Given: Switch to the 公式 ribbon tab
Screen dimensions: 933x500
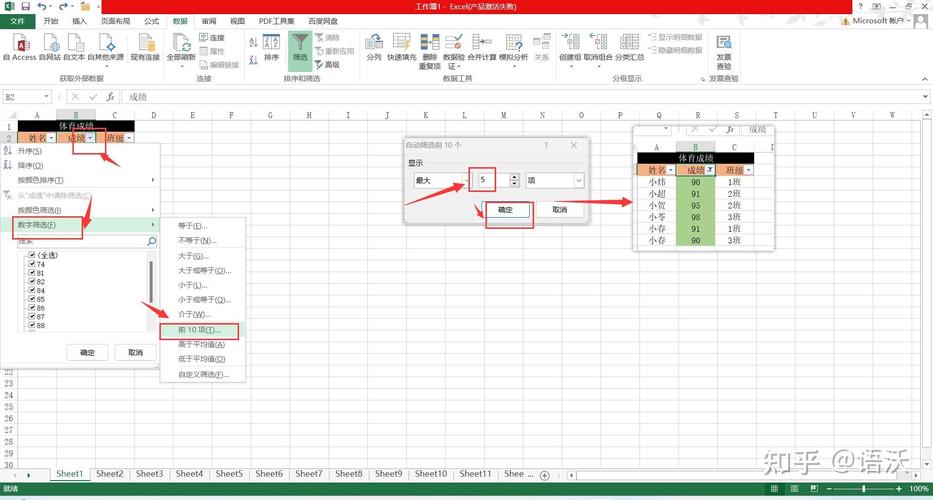Looking at the screenshot, I should (x=151, y=21).
